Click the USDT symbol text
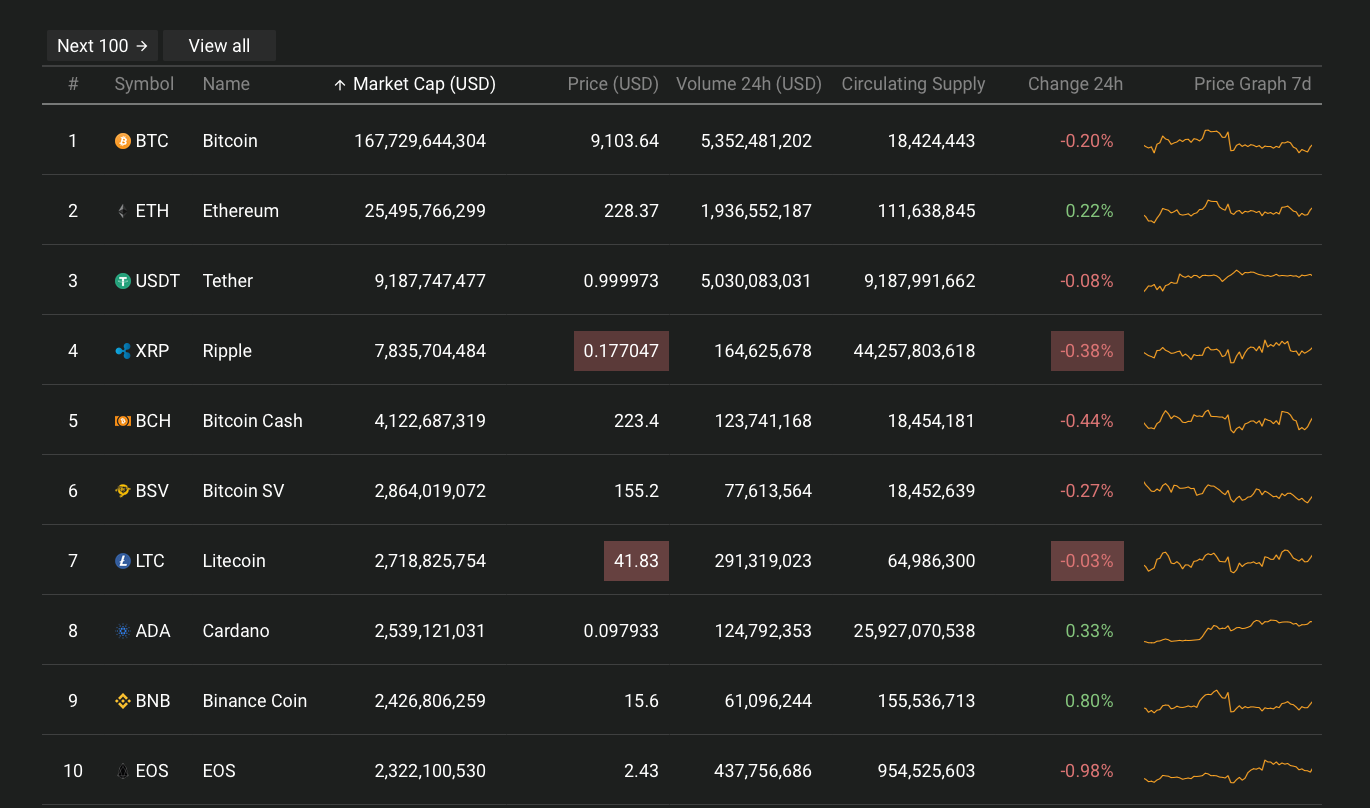1370x808 pixels. pyautogui.click(x=158, y=281)
